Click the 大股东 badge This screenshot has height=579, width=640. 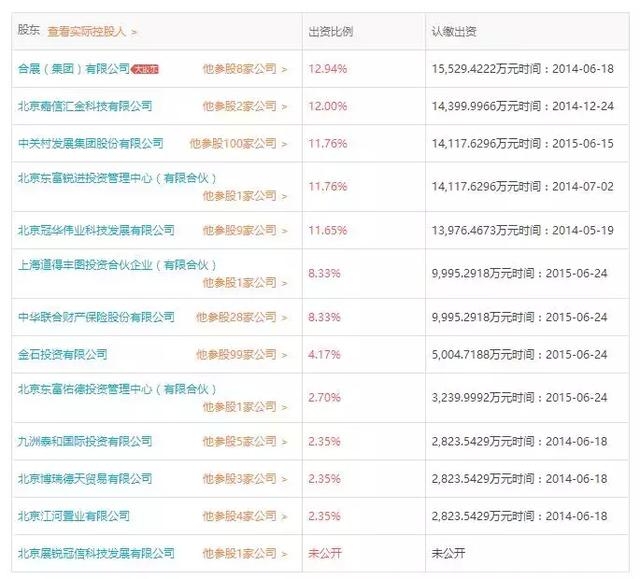click(144, 69)
